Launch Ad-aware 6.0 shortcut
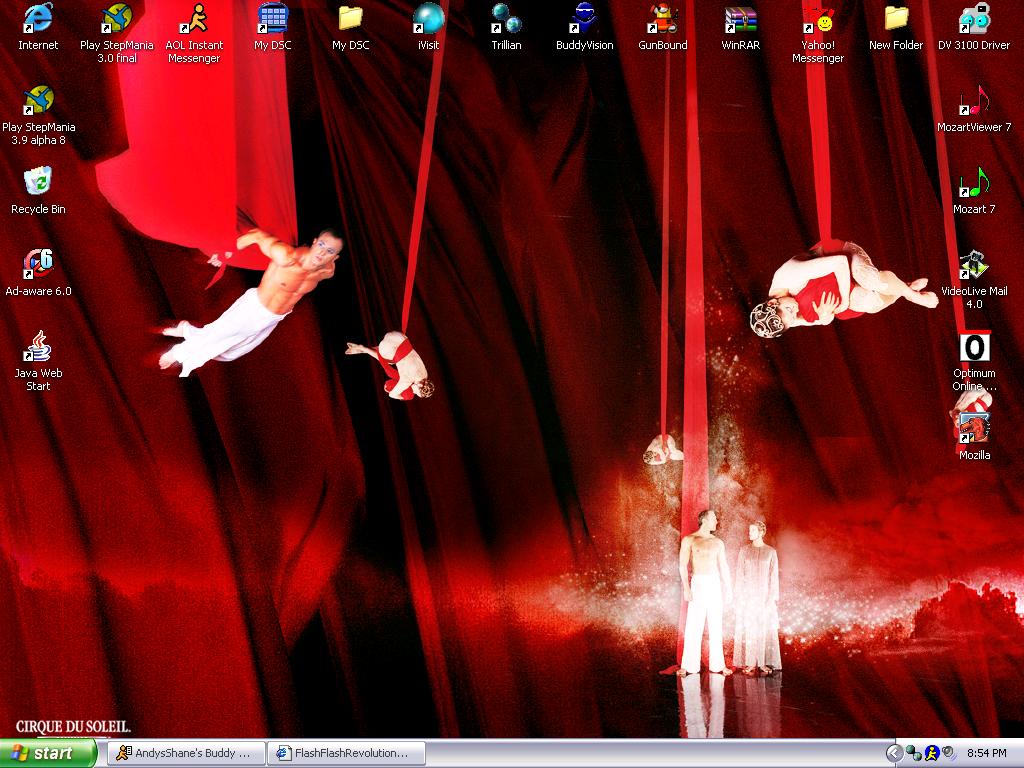Image resolution: width=1024 pixels, height=768 pixels. pos(38,264)
